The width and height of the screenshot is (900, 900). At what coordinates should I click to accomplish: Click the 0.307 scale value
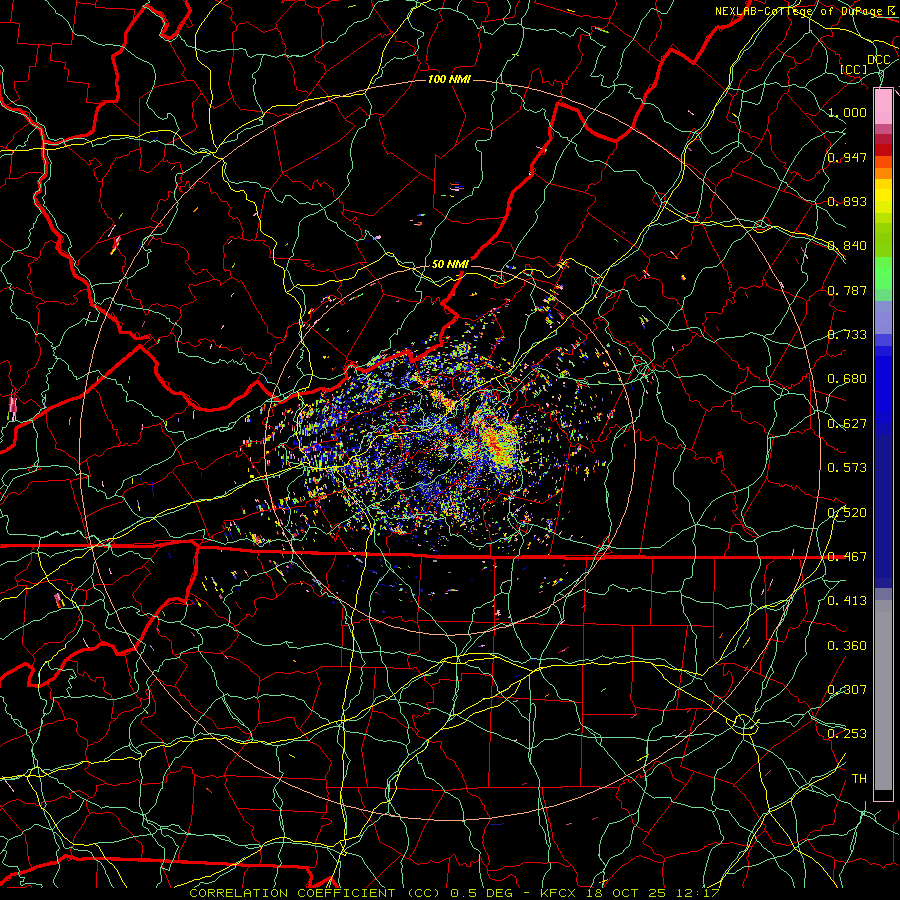point(847,690)
